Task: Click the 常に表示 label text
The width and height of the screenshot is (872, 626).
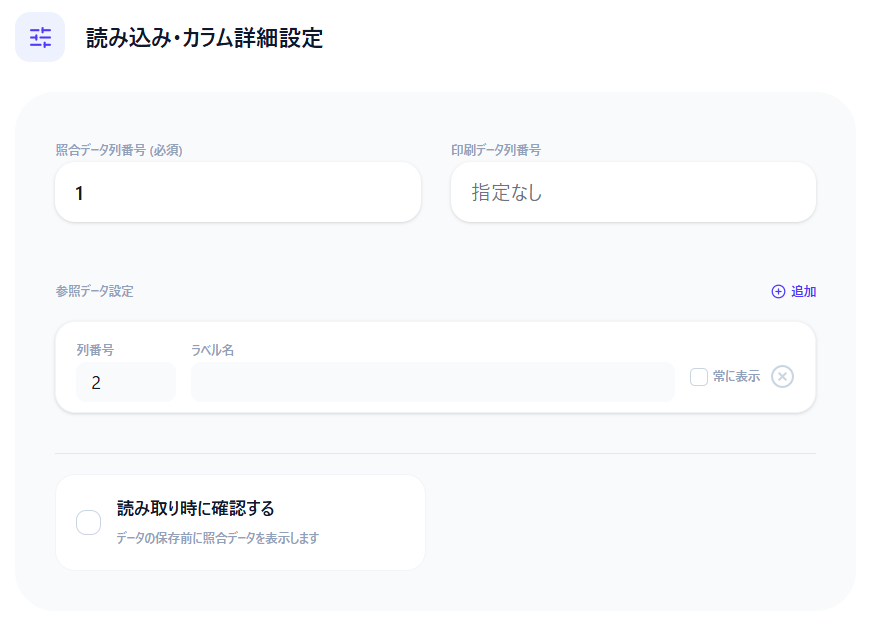Action: pyautogui.click(x=736, y=376)
